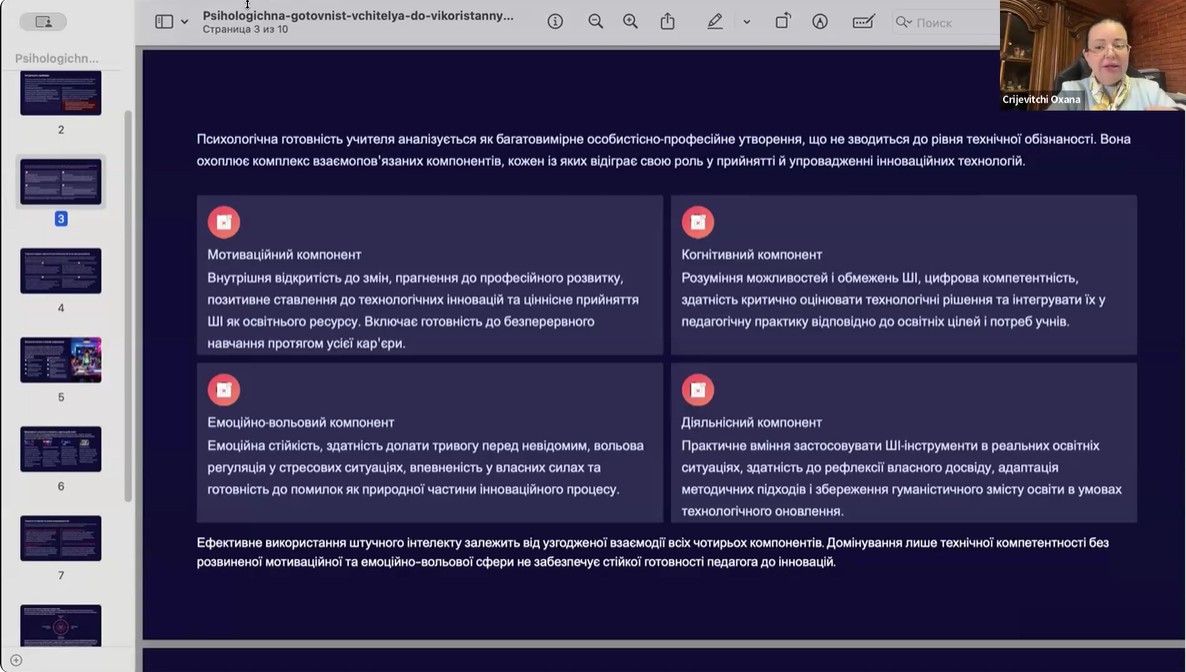Rotate the page with rotate icon
The height and width of the screenshot is (672, 1186).
click(x=783, y=21)
